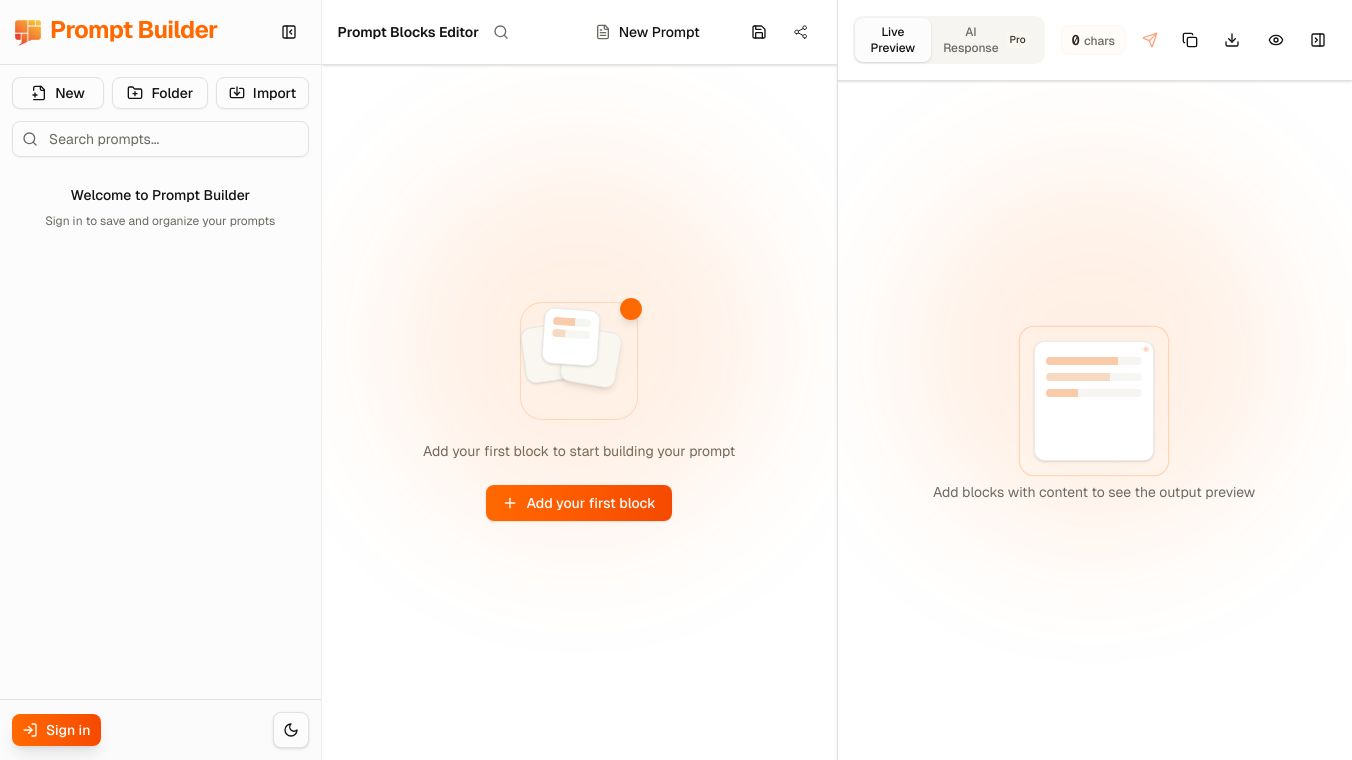The image size is (1352, 760).
Task: Click the Search prompts input field
Action: point(160,139)
